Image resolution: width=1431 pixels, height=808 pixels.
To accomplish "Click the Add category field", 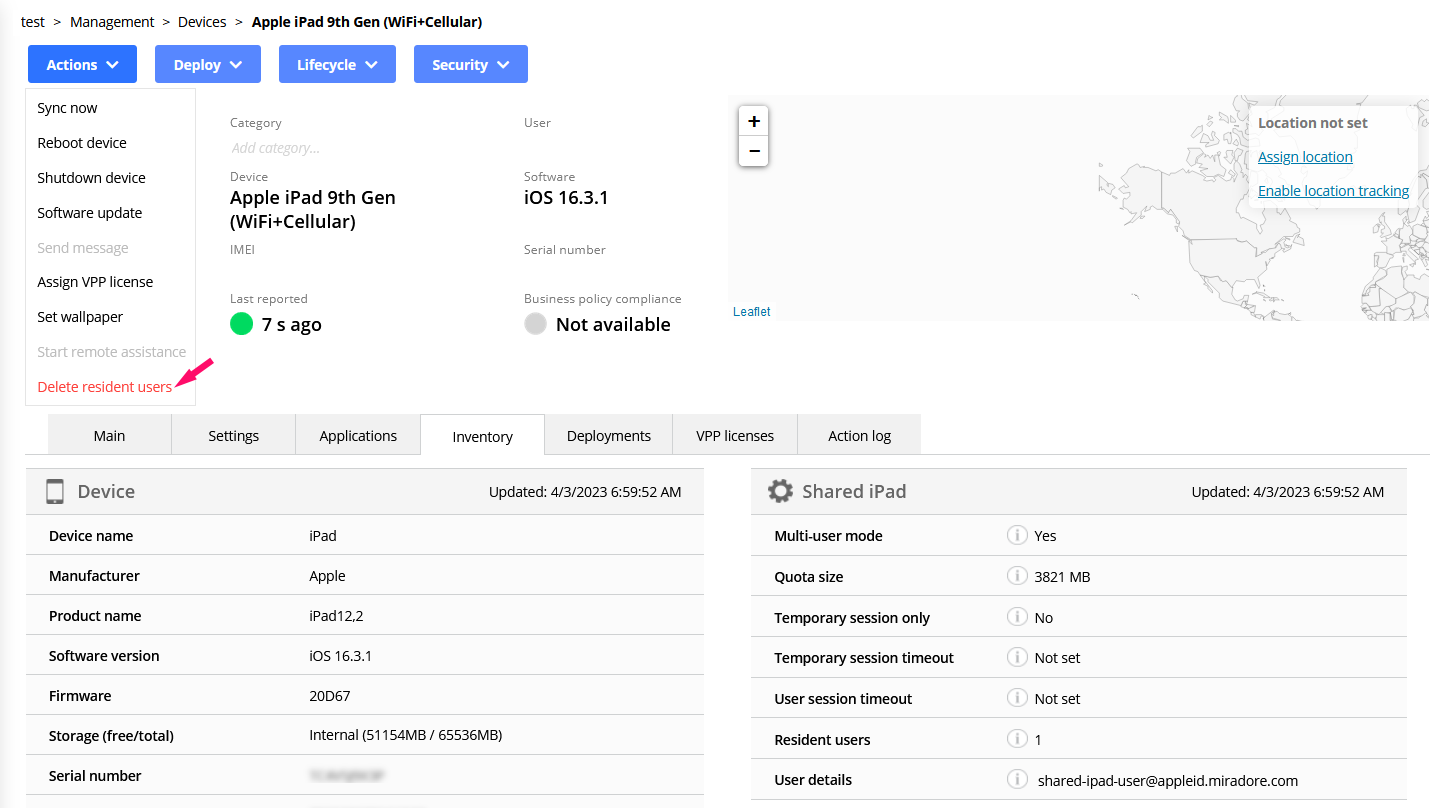I will click(x=276, y=148).
